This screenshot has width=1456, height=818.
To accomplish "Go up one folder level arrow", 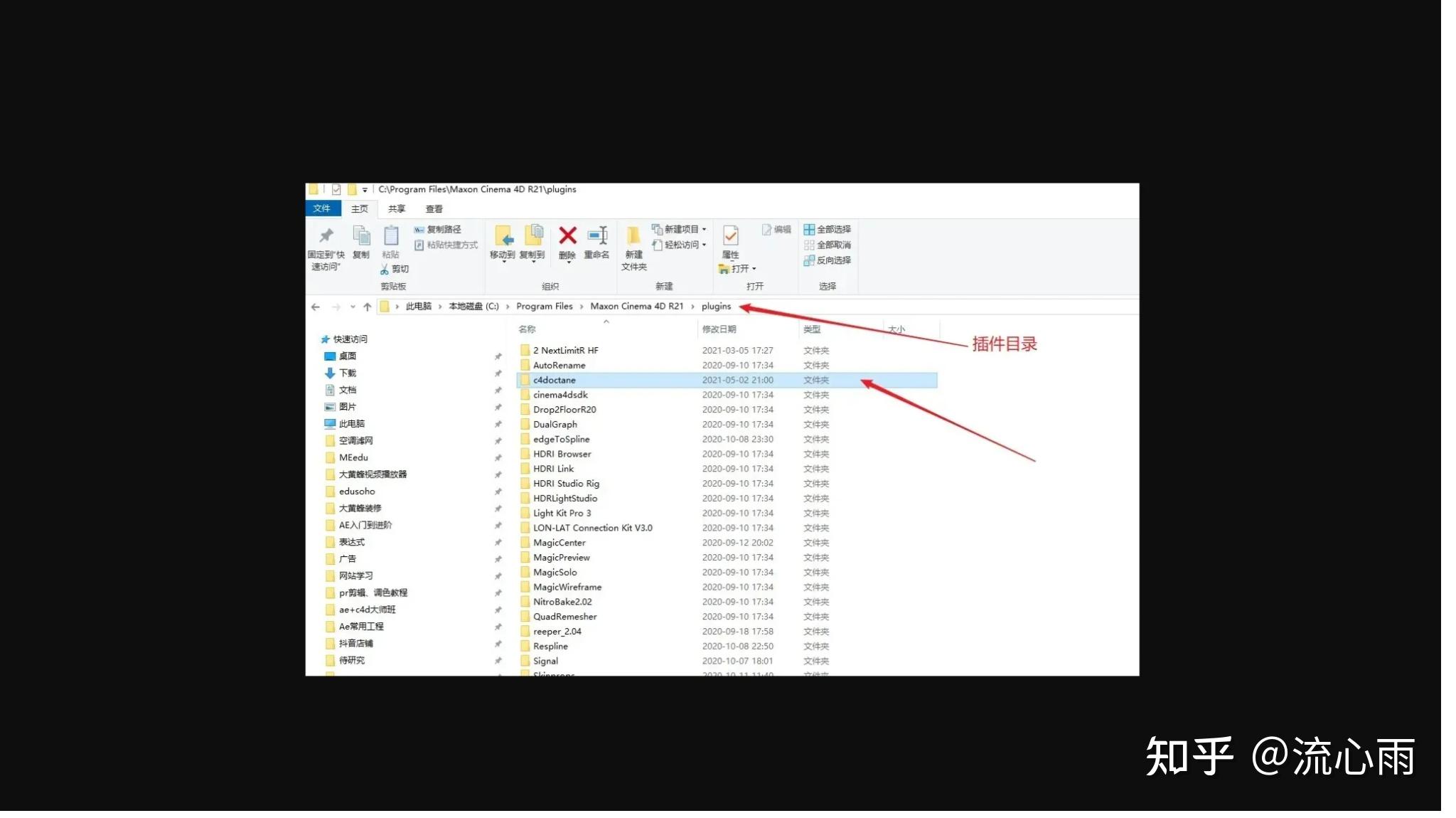I will click(367, 307).
